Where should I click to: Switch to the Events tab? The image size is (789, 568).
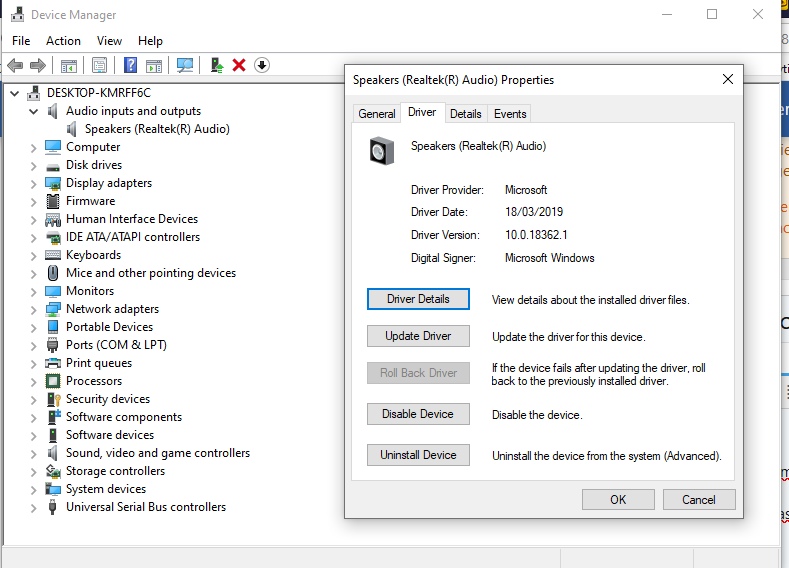(x=510, y=114)
